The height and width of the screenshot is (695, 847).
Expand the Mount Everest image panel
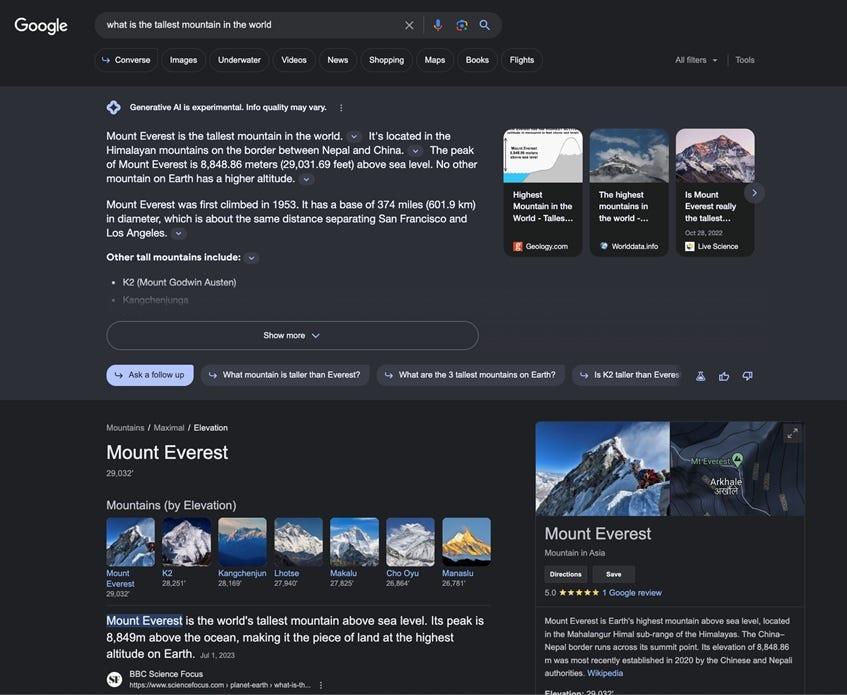(x=792, y=433)
